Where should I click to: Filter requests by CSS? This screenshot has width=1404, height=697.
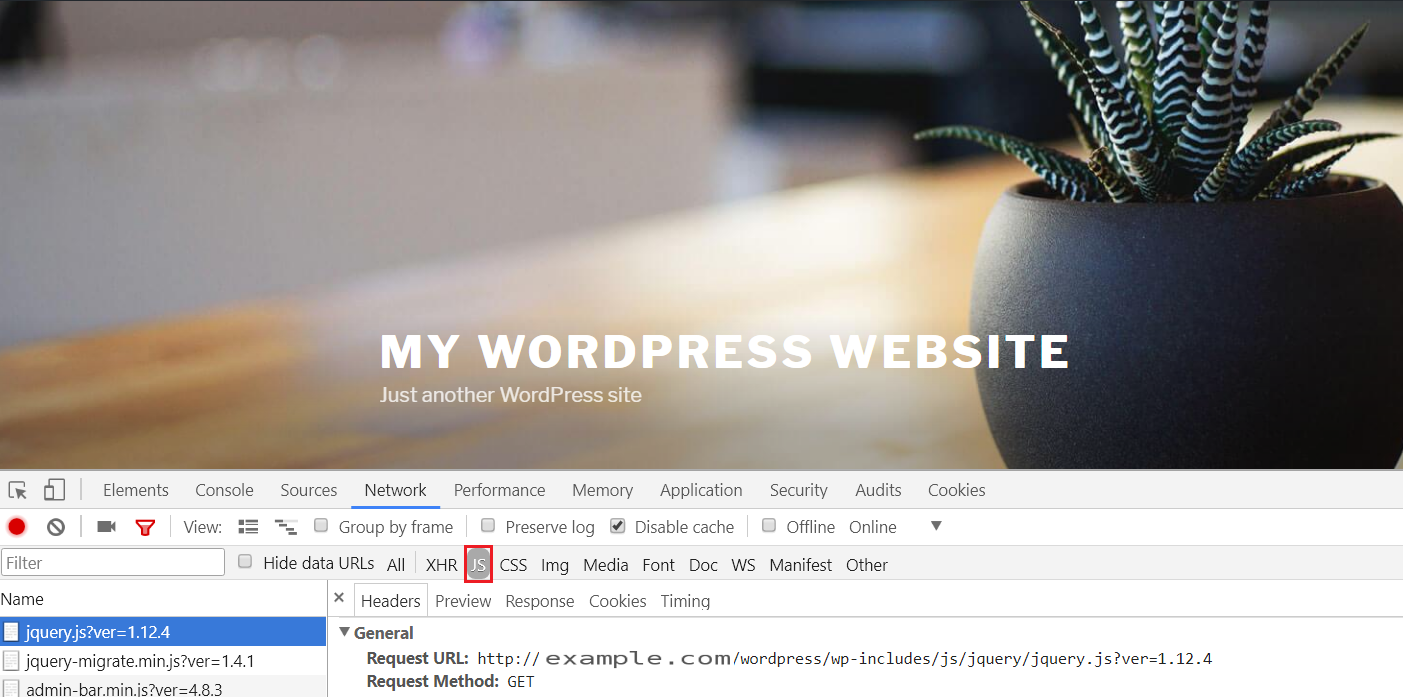click(x=513, y=565)
